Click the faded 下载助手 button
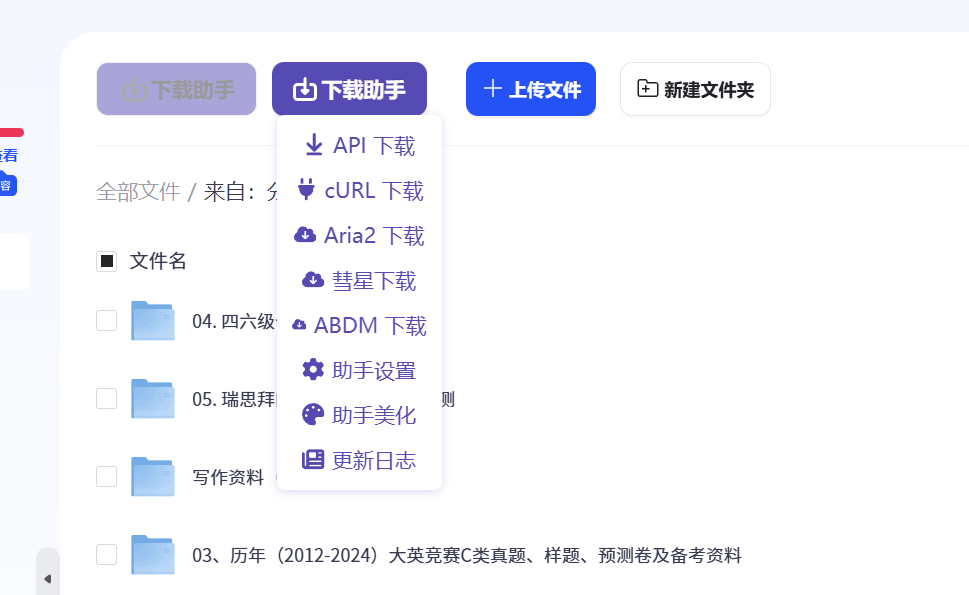 pos(176,89)
